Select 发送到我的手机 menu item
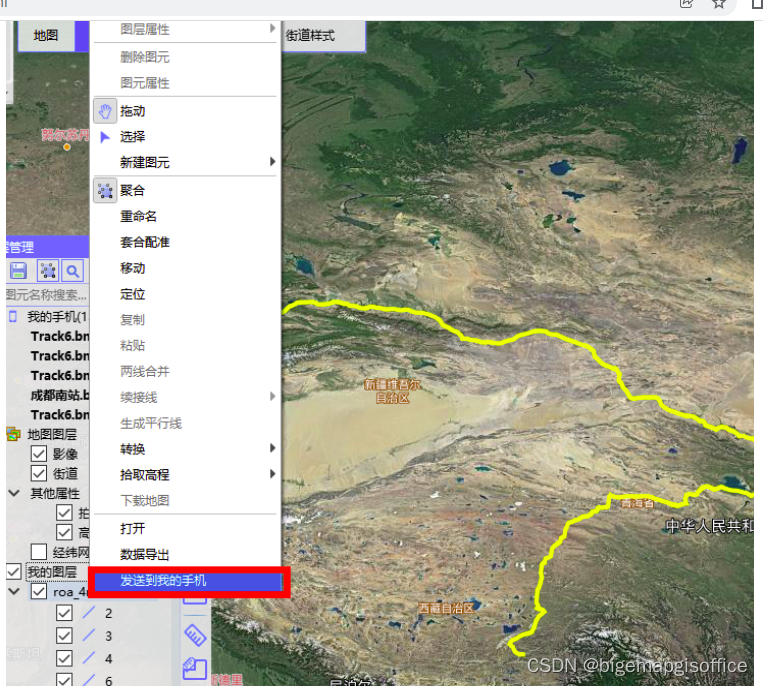The image size is (763, 686). point(188,581)
